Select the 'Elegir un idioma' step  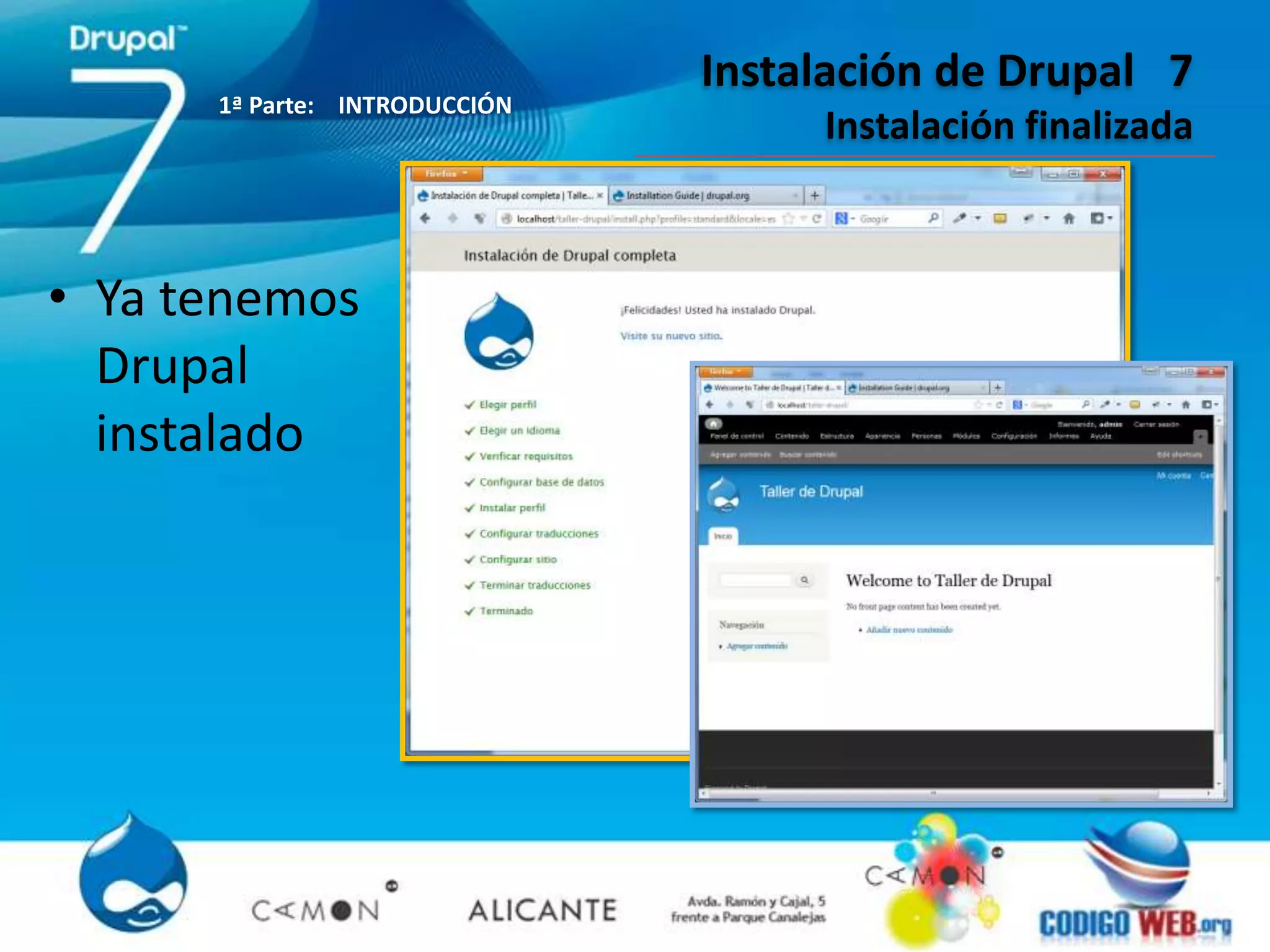[x=520, y=431]
